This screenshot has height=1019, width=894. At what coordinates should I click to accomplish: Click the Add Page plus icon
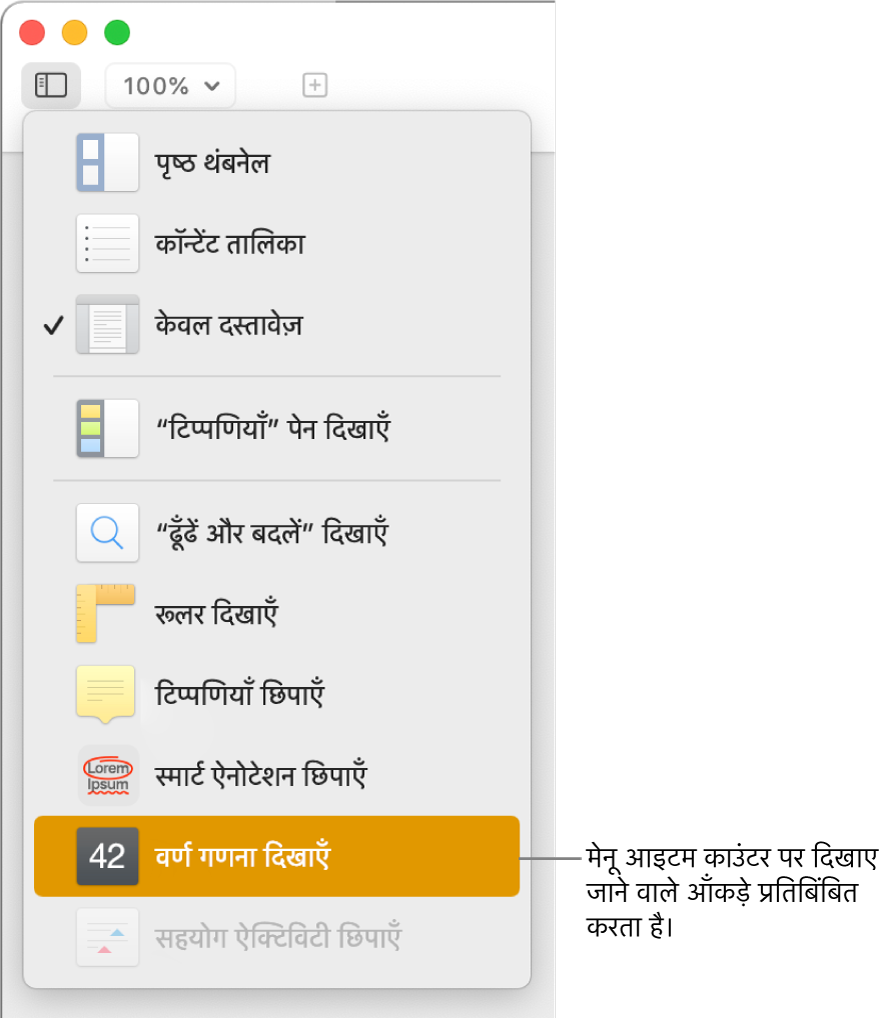(315, 85)
